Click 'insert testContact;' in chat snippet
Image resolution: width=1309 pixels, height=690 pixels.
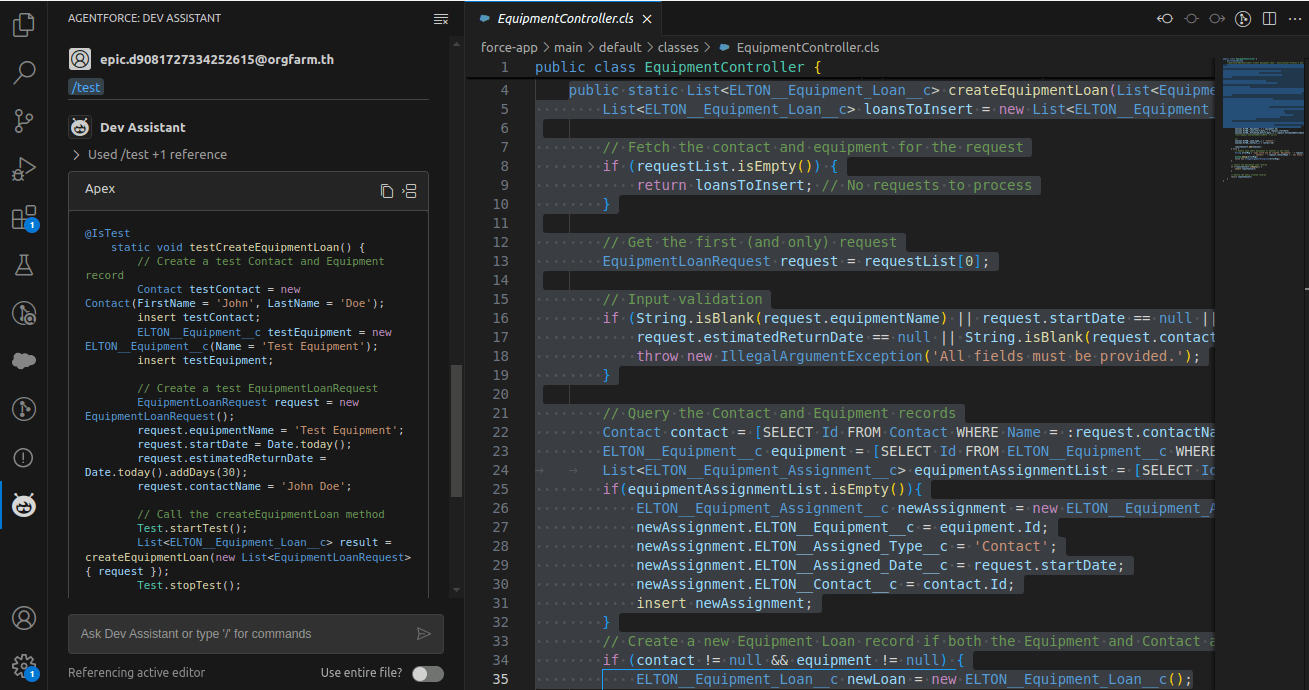click(x=198, y=317)
